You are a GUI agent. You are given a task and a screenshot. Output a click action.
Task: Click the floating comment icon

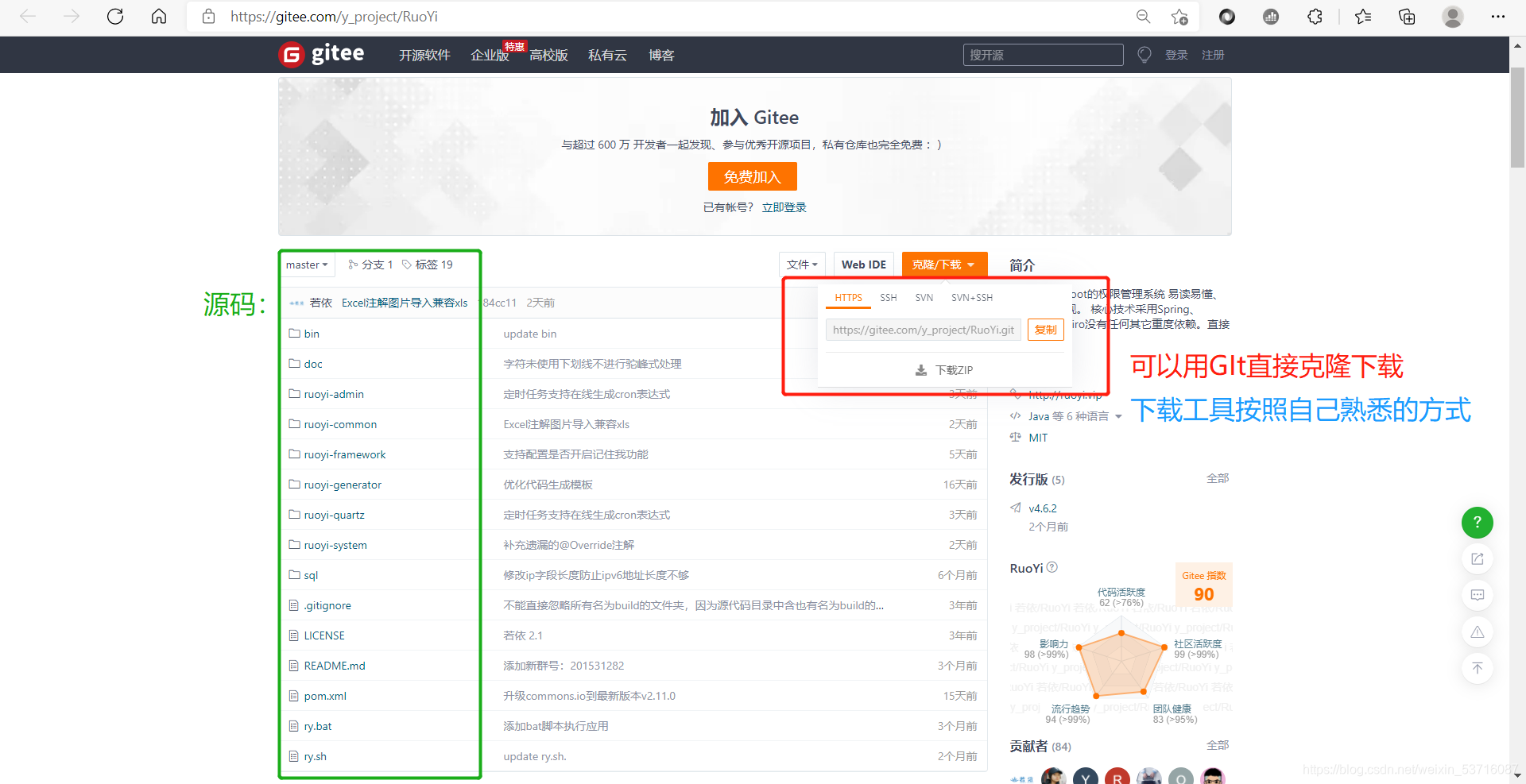1477,595
